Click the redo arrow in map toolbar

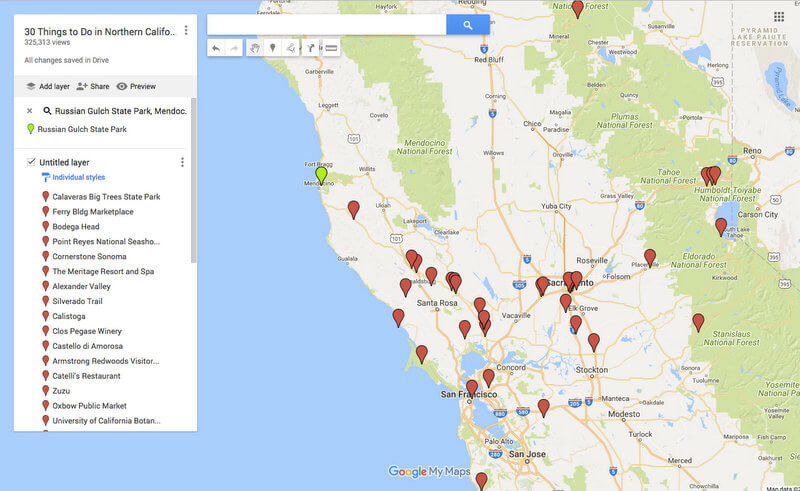[234, 48]
